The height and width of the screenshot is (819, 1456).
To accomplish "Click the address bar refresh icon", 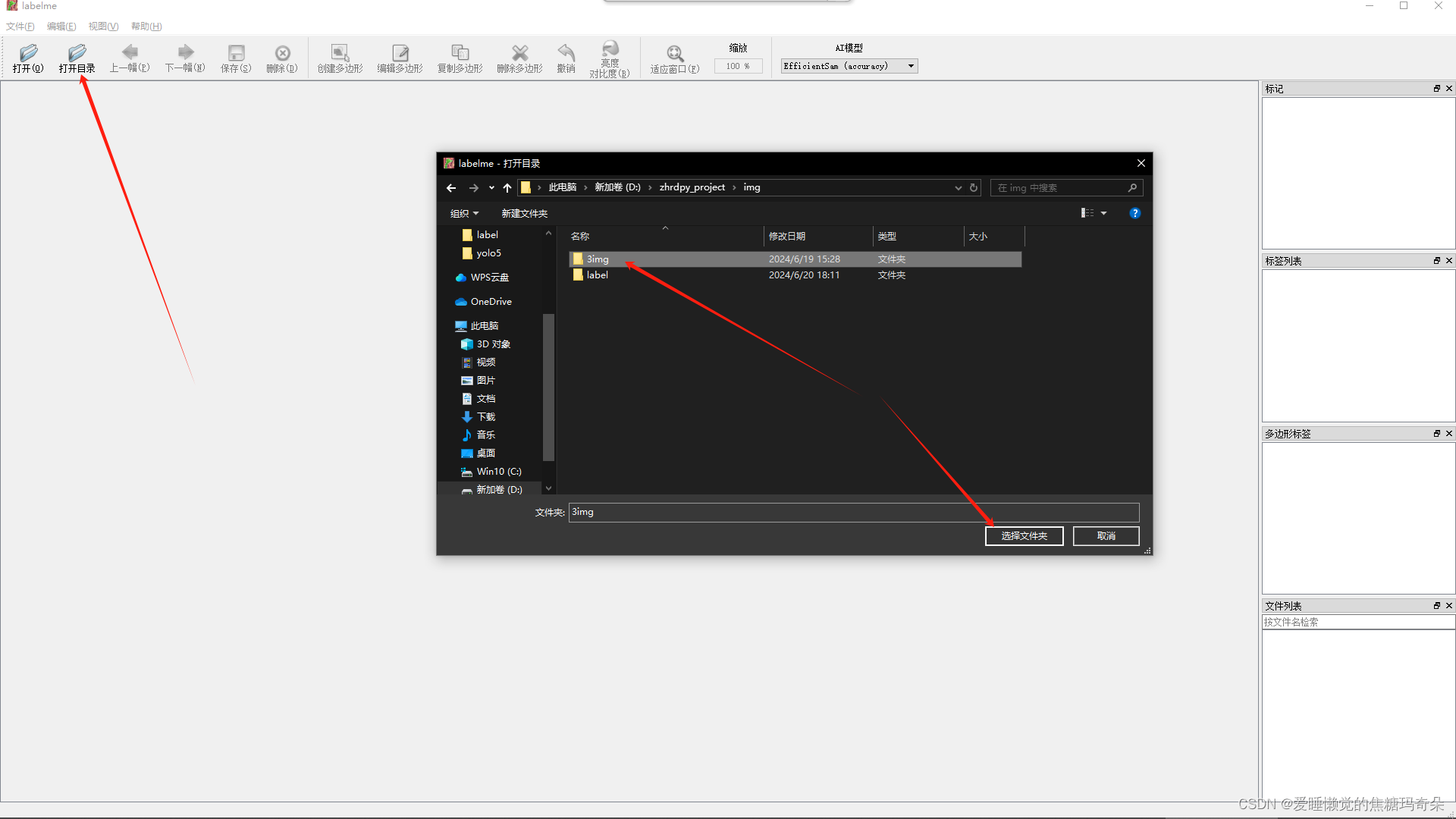I will pos(974,188).
